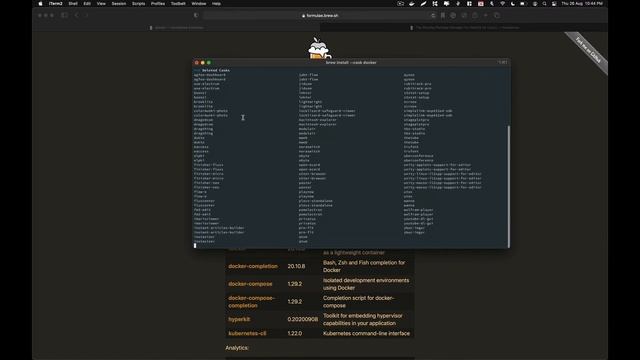Open the Profiles menu

pyautogui.click(x=158, y=4)
